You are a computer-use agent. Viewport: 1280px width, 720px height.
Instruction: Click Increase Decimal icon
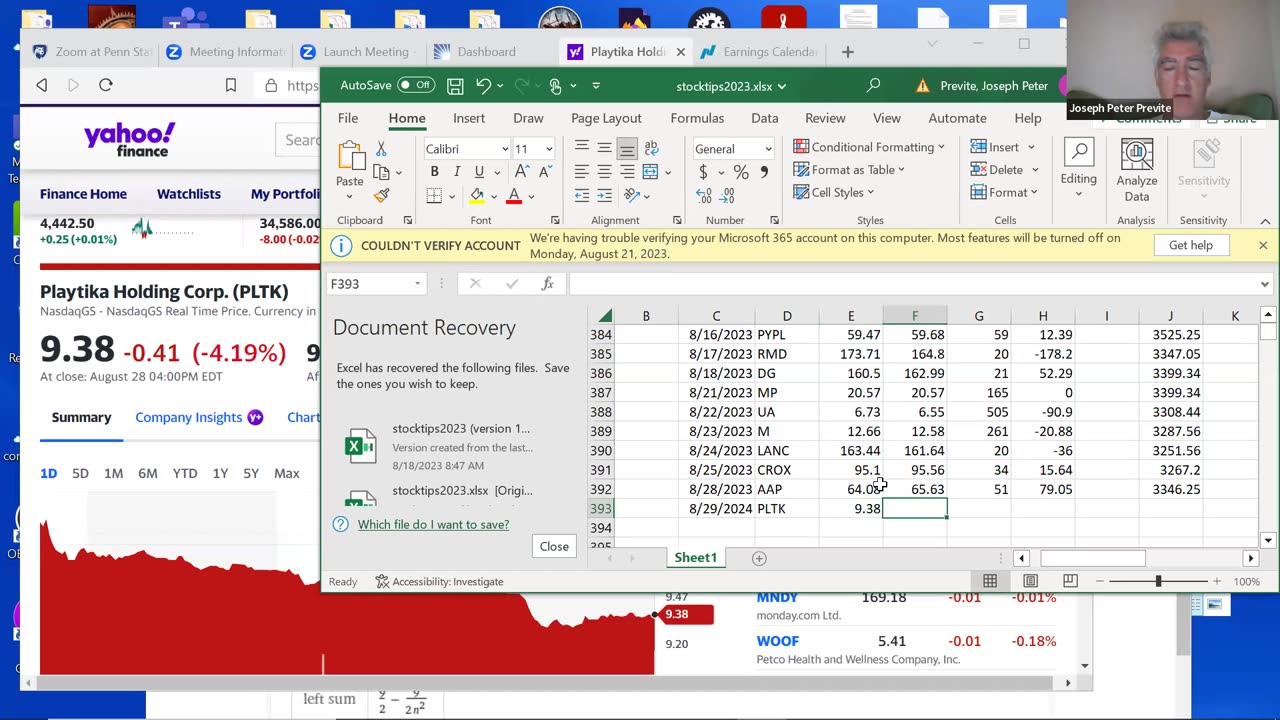point(703,196)
